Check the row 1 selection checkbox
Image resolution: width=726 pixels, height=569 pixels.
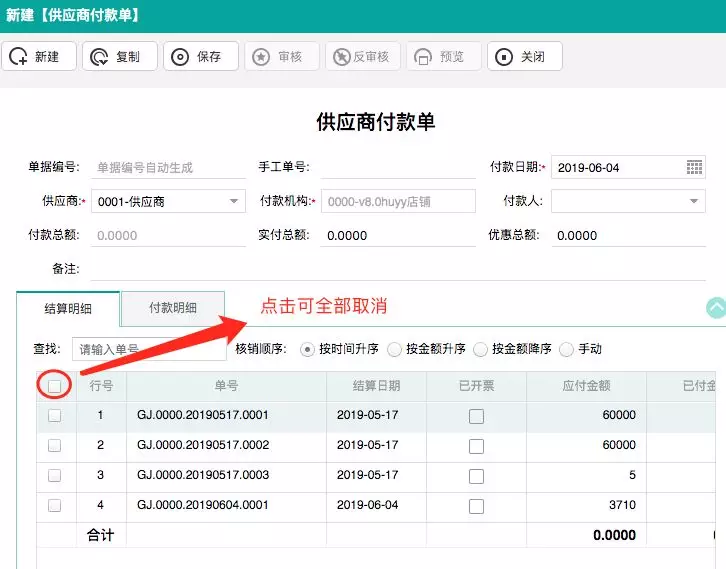55,415
